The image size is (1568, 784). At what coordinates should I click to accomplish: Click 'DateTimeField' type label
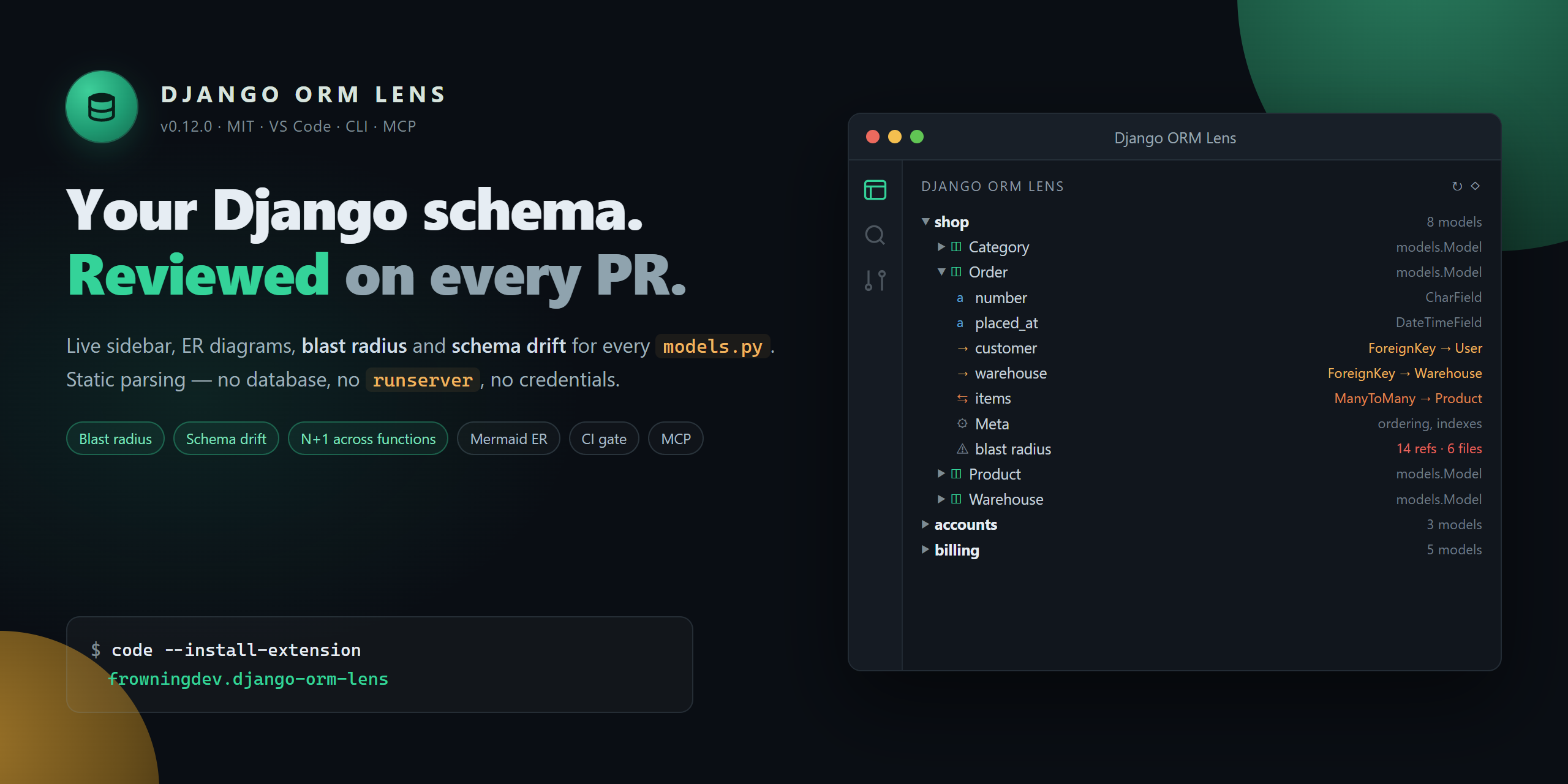1438,322
